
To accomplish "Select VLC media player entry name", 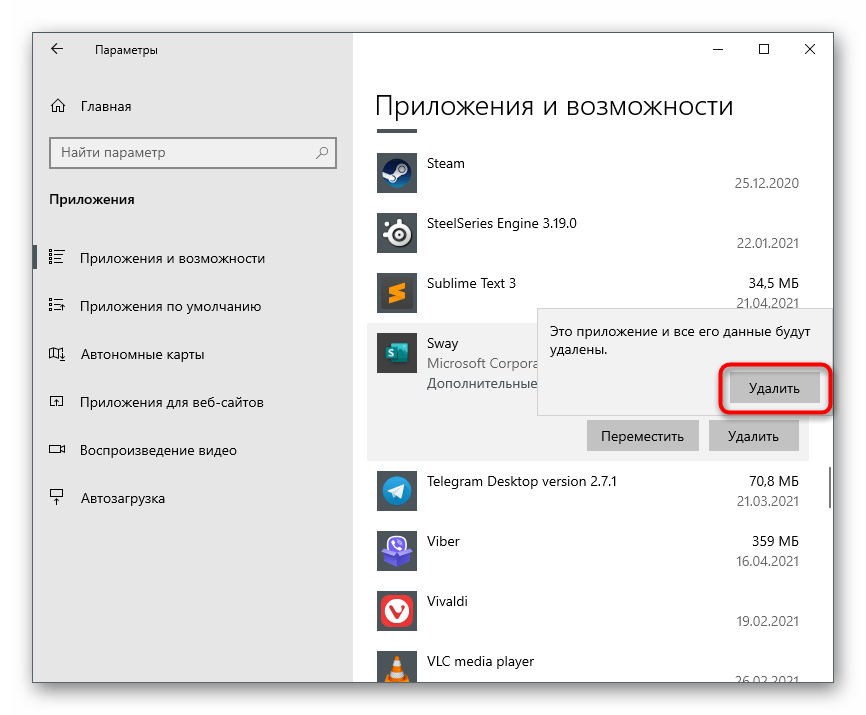I will (x=480, y=661).
